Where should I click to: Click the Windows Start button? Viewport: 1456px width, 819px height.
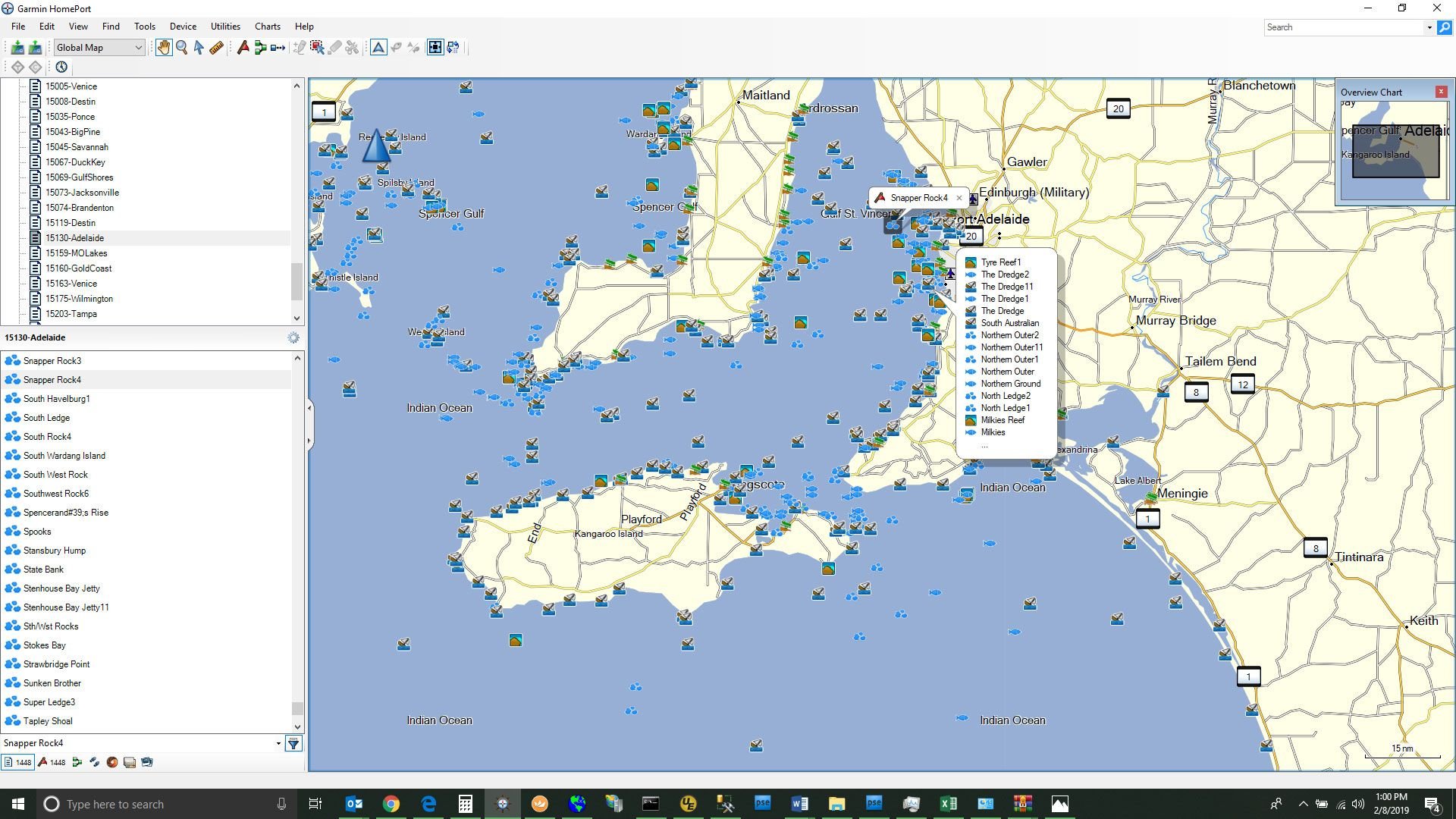tap(18, 804)
